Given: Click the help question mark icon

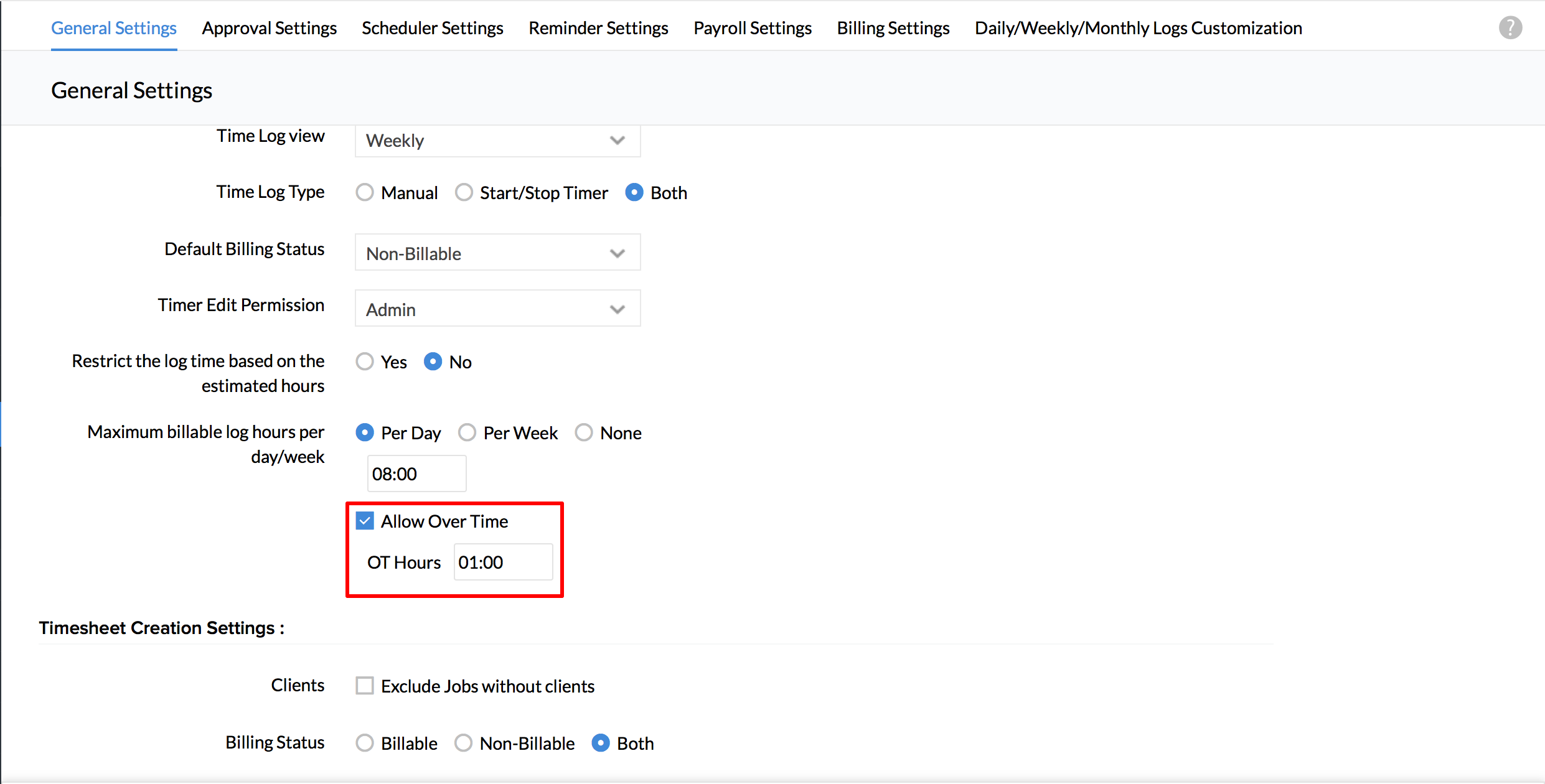Looking at the screenshot, I should (x=1510, y=28).
